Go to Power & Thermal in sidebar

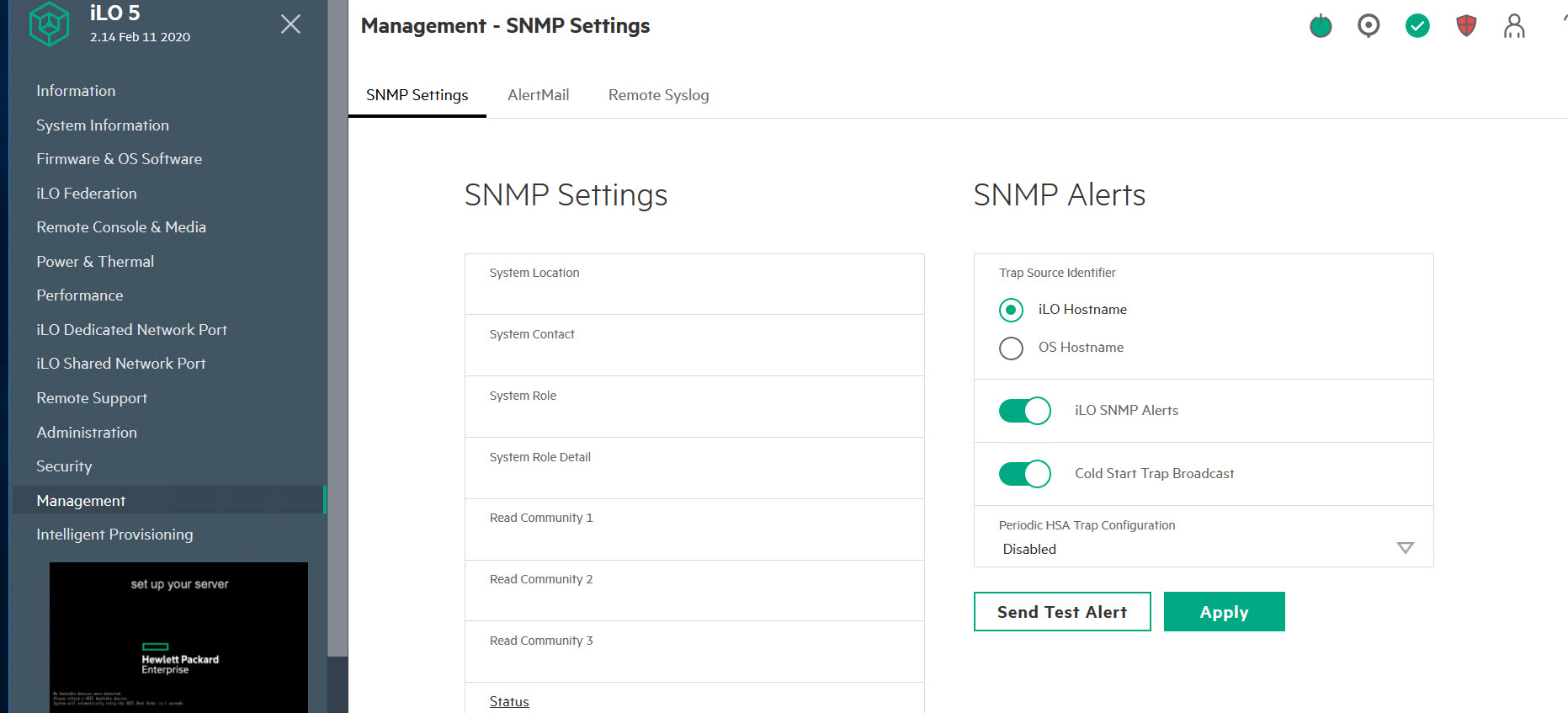[95, 262]
